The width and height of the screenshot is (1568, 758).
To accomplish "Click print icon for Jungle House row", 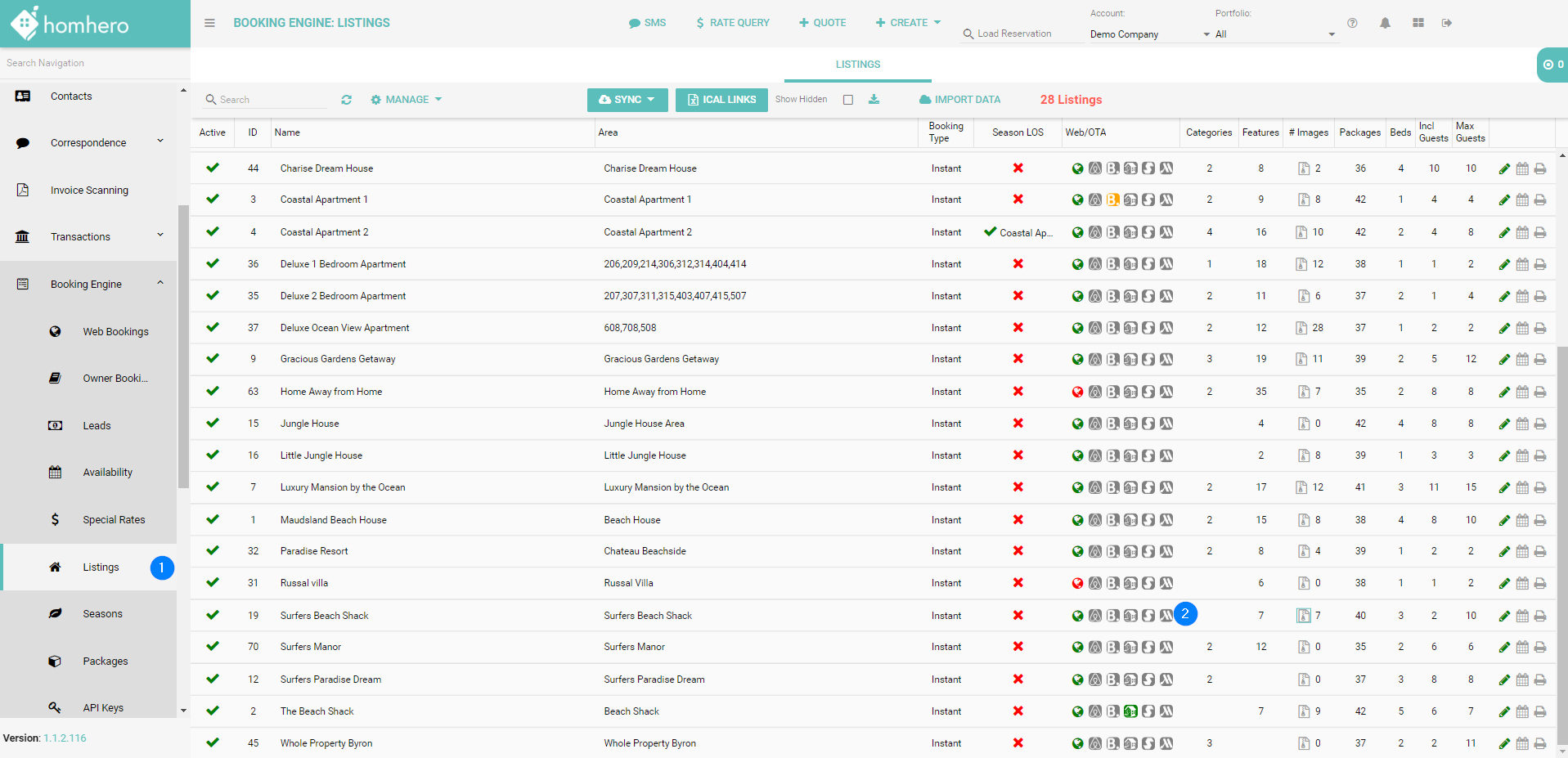I will pos(1539,424).
